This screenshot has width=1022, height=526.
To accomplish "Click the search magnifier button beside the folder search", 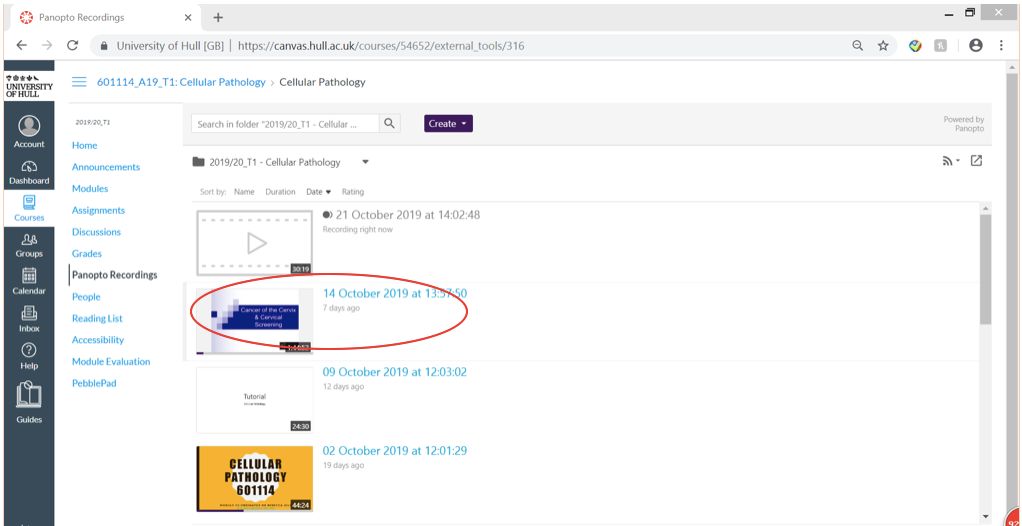I will coord(389,124).
